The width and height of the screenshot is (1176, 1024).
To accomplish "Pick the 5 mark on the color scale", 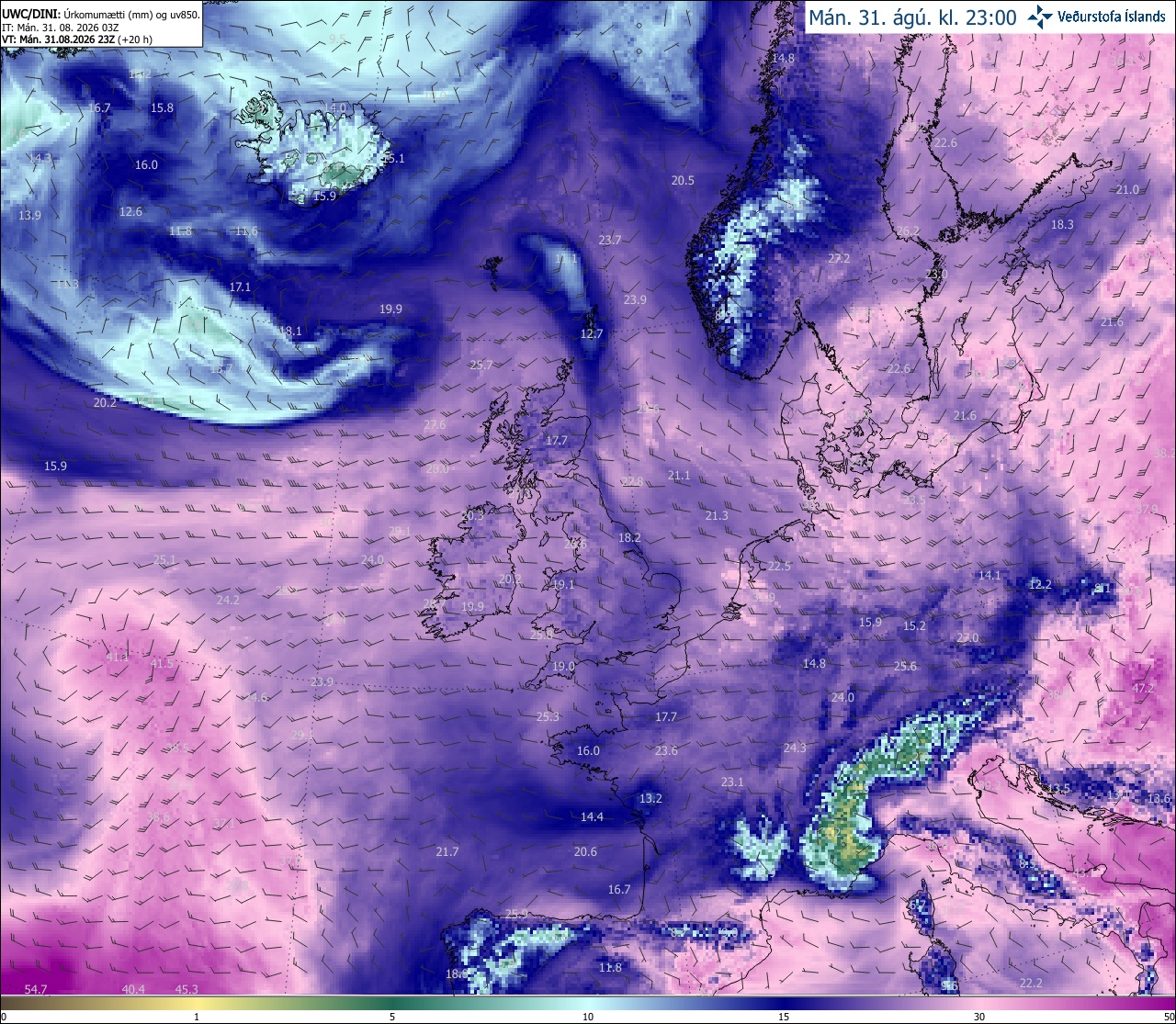I will tap(392, 1017).
